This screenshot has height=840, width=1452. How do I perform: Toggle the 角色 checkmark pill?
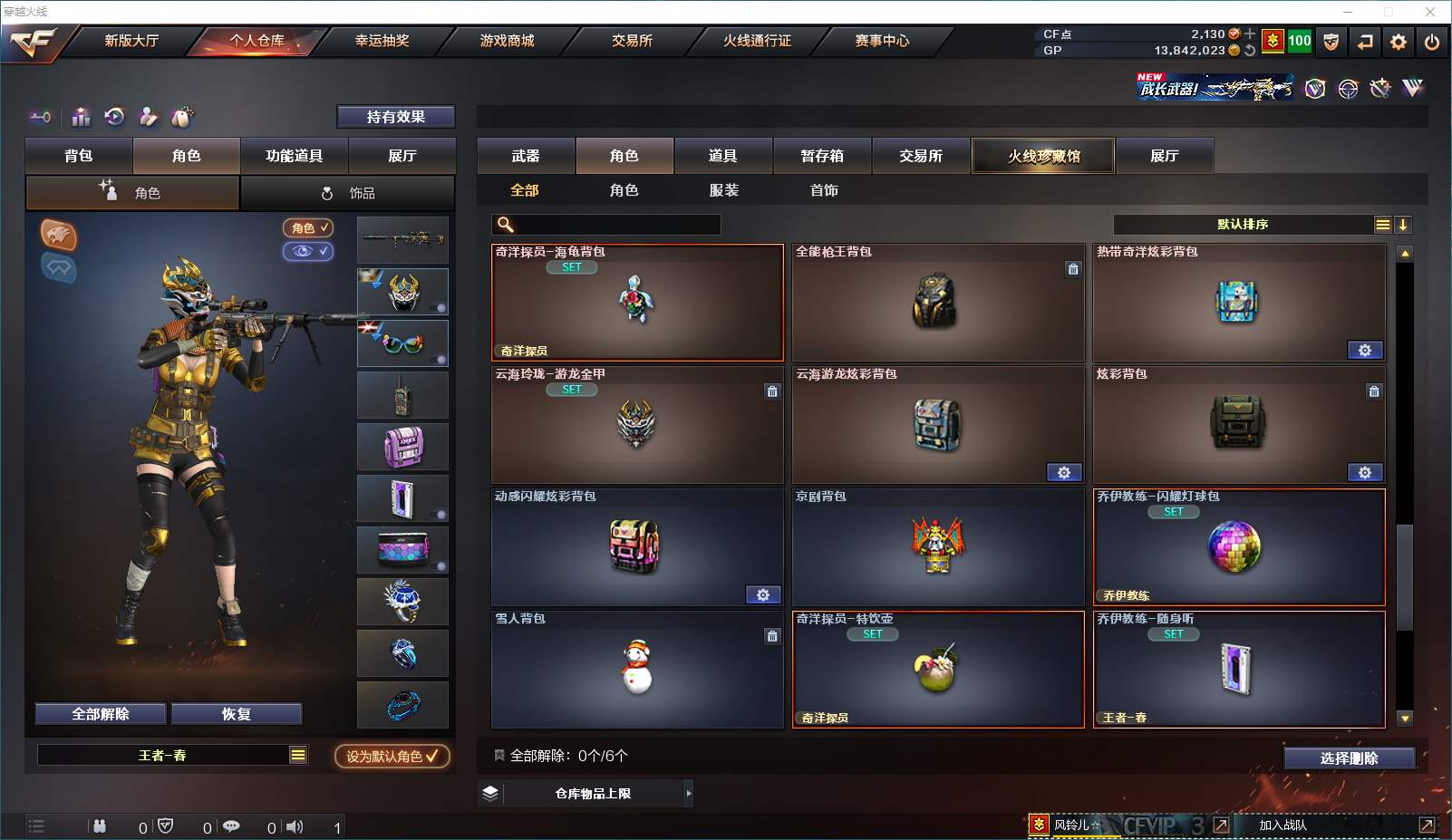point(308,227)
